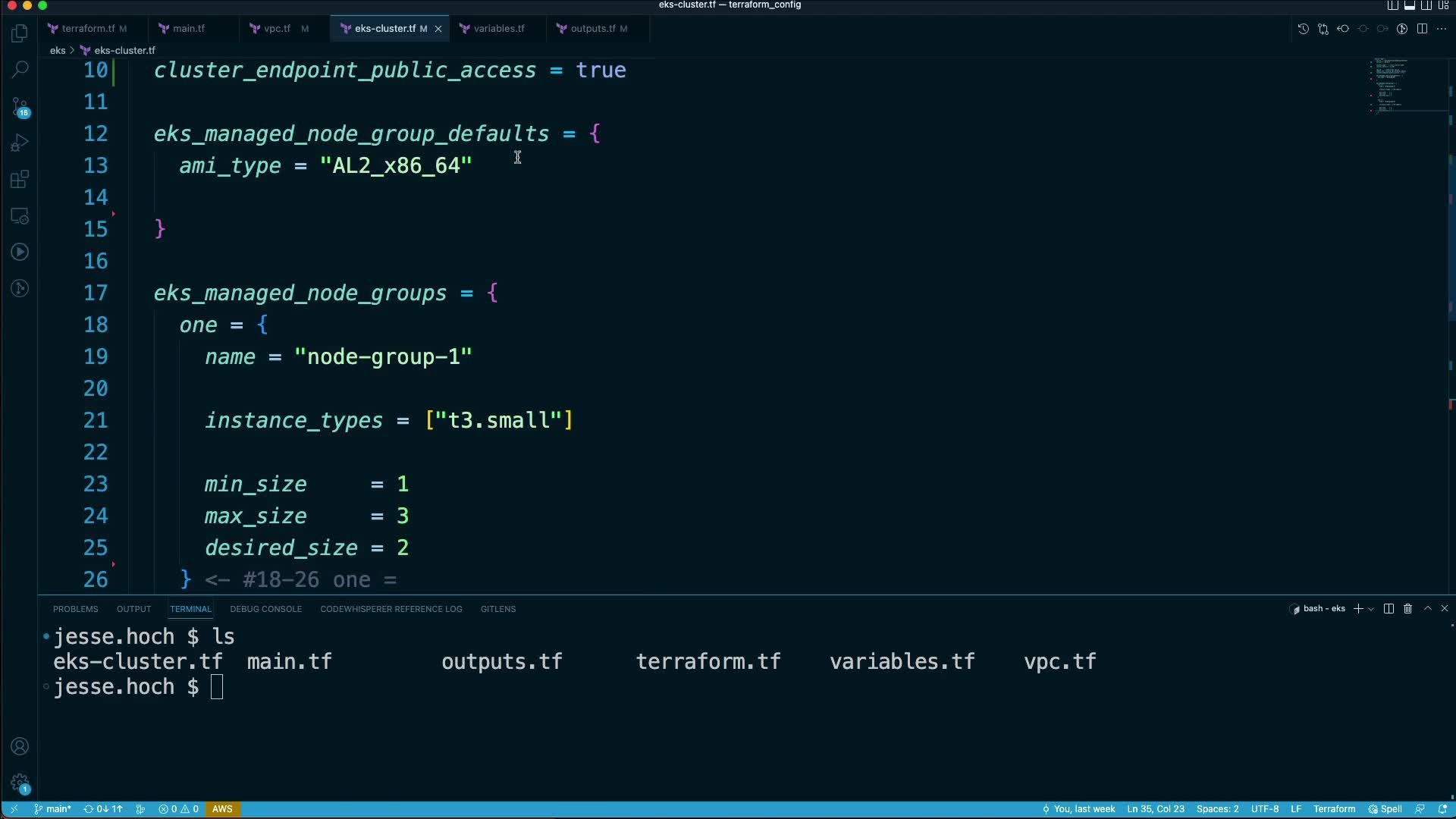Toggle primary sidebar layout button

coord(1392,5)
